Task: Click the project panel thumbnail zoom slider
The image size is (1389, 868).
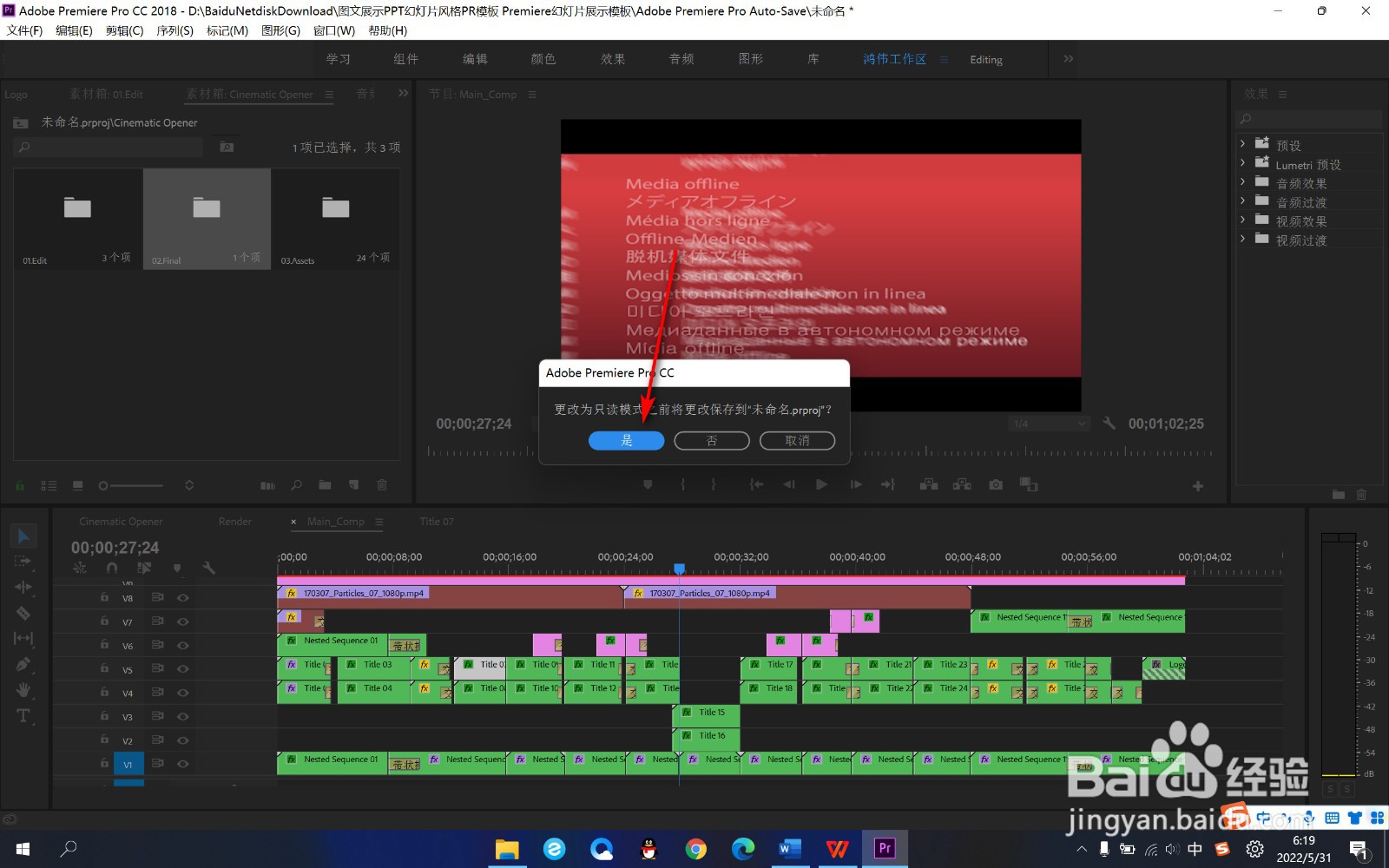Action: point(130,486)
